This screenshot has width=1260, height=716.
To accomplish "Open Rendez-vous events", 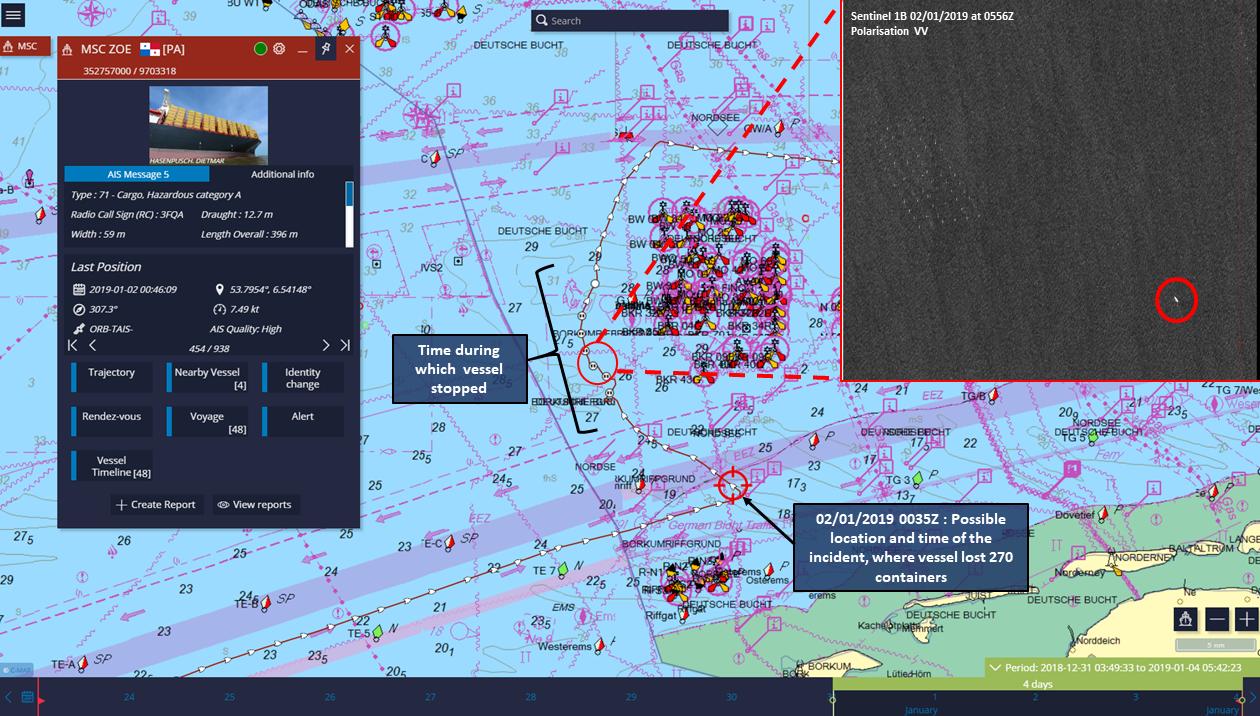I will click(112, 421).
